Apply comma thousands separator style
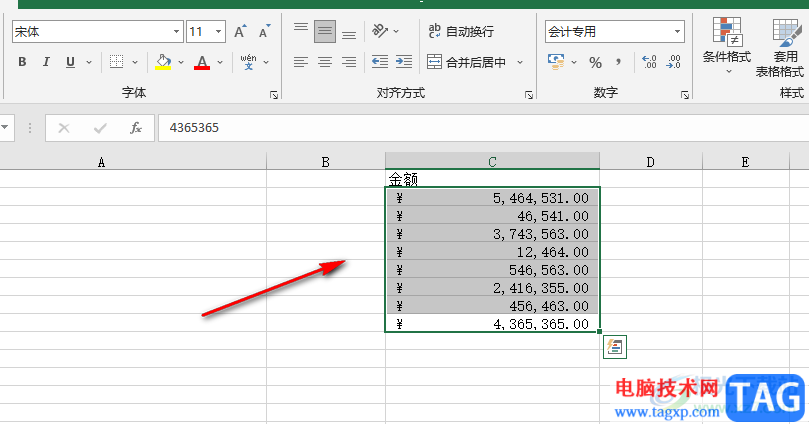This screenshot has height=424, width=809. click(x=618, y=63)
